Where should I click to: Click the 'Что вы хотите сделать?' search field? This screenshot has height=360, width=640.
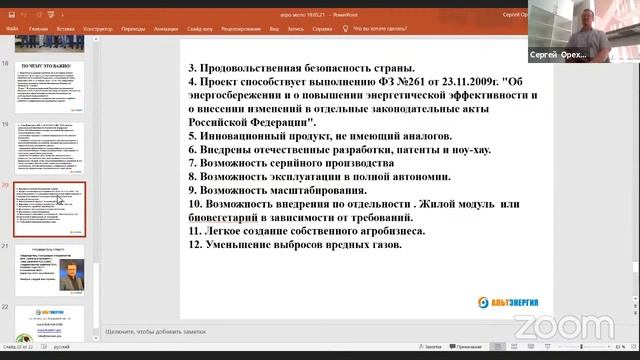380,29
